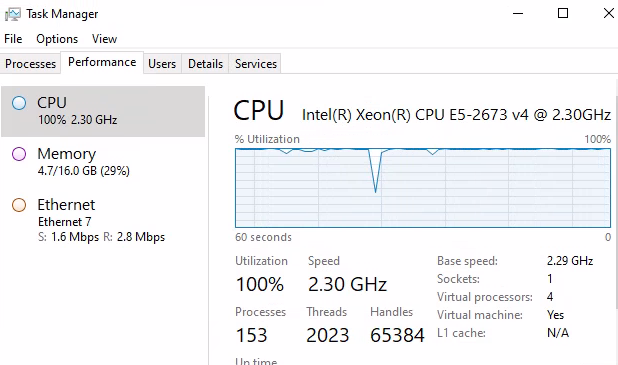
Task: Open the File menu
Action: click(x=13, y=39)
